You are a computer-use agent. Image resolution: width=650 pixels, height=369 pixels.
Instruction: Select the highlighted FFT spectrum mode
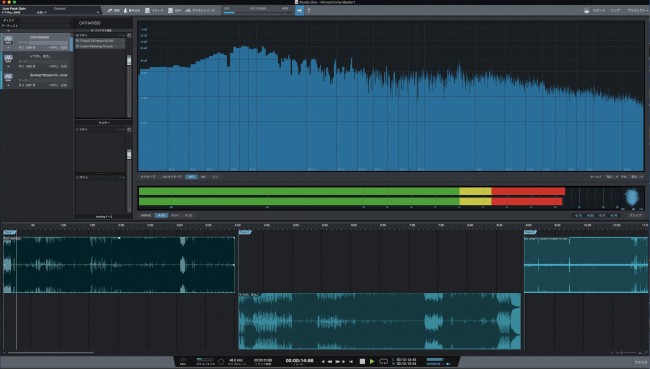point(191,177)
